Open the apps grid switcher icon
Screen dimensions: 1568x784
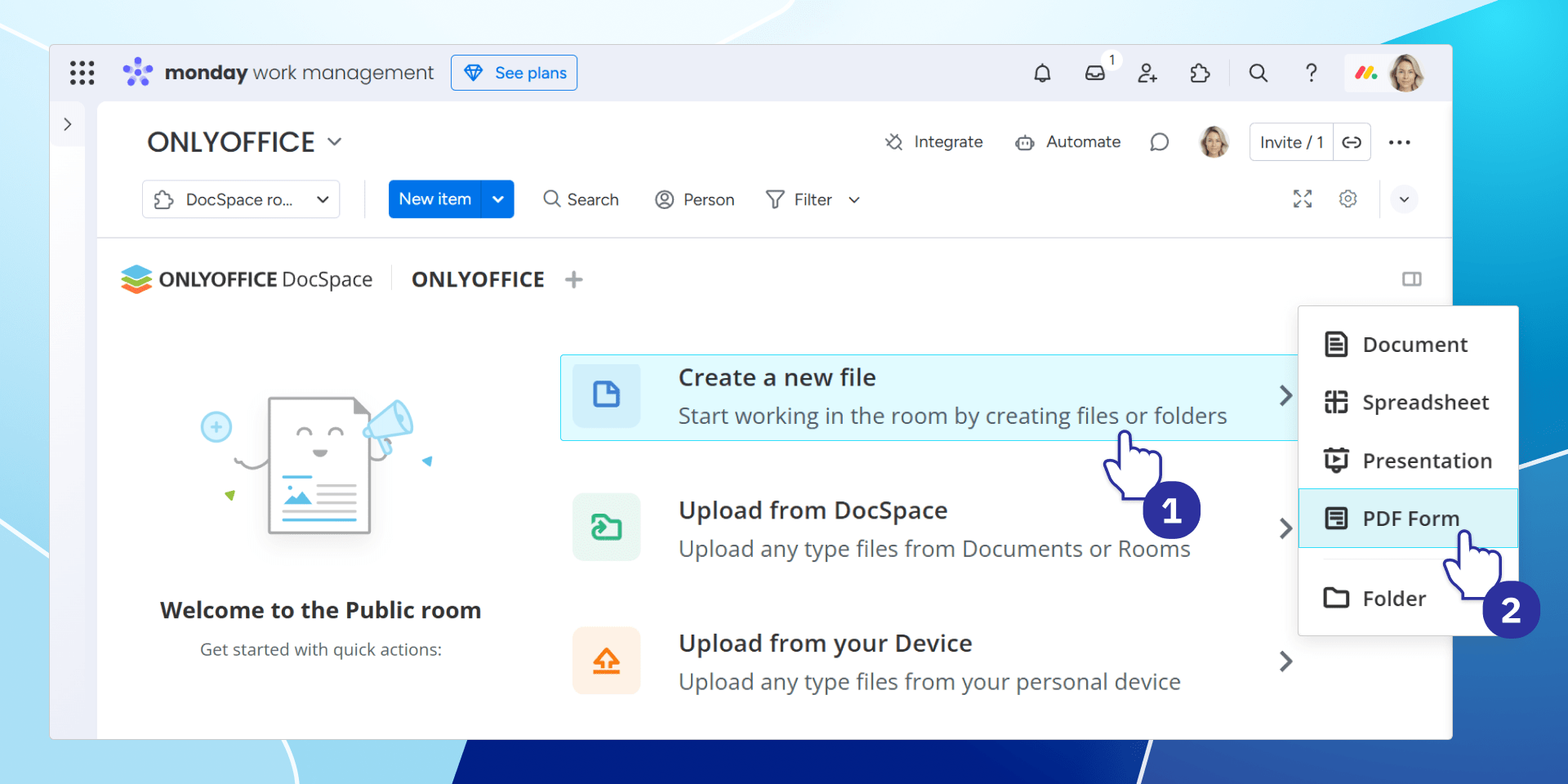click(x=82, y=73)
